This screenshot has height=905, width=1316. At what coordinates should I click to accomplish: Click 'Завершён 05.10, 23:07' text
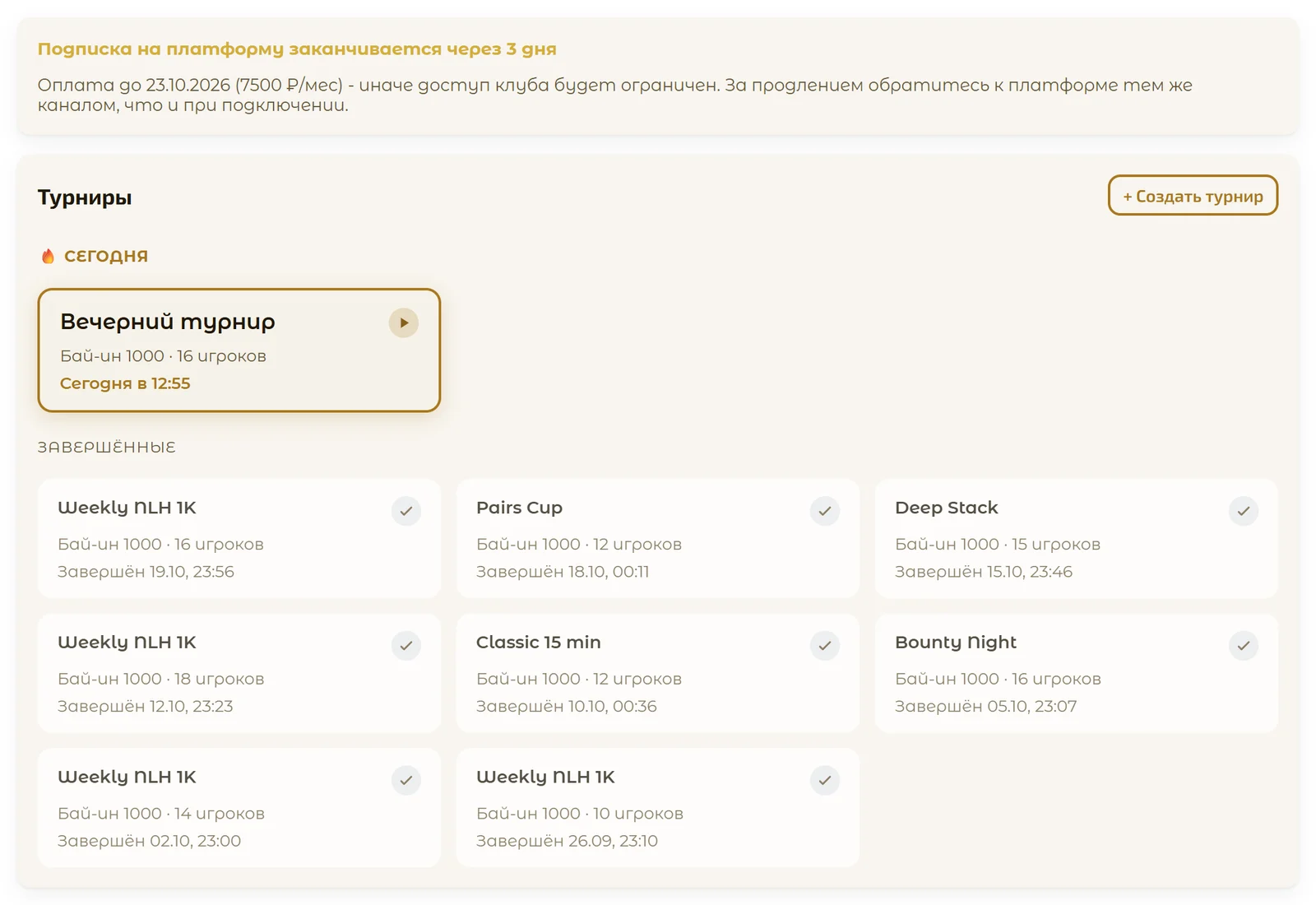click(x=985, y=707)
